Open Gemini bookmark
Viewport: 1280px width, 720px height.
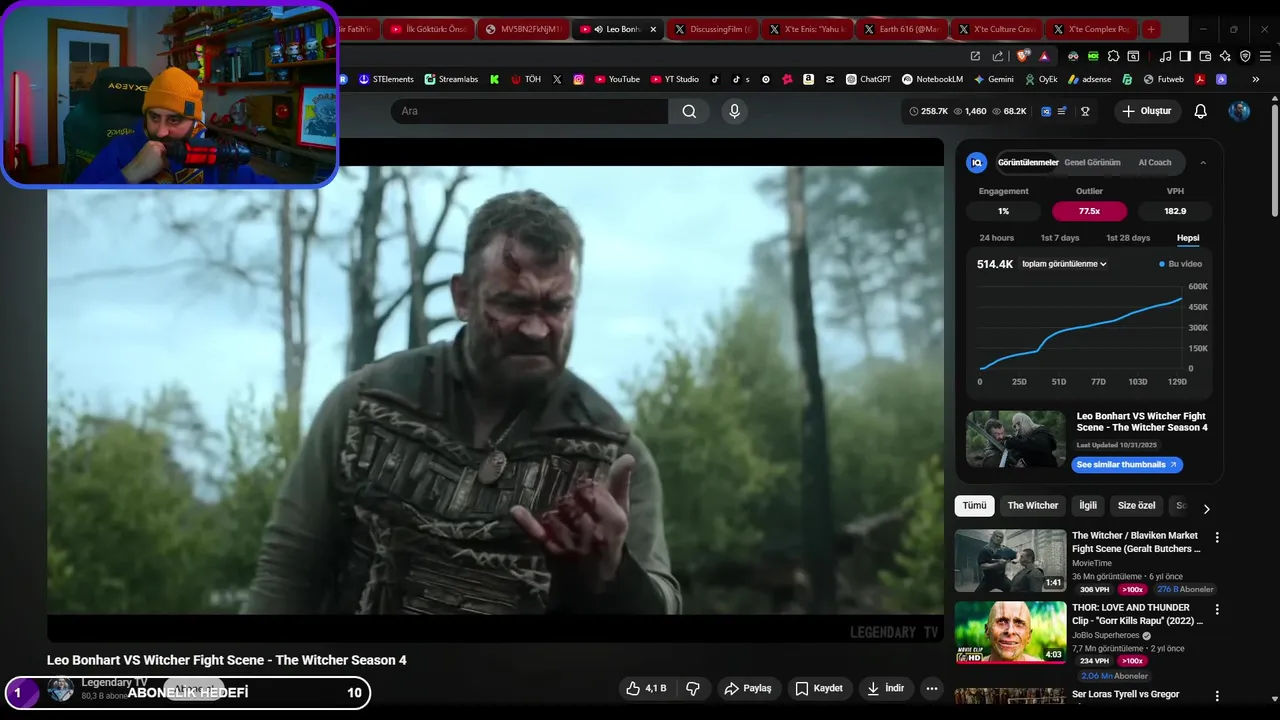coord(993,79)
